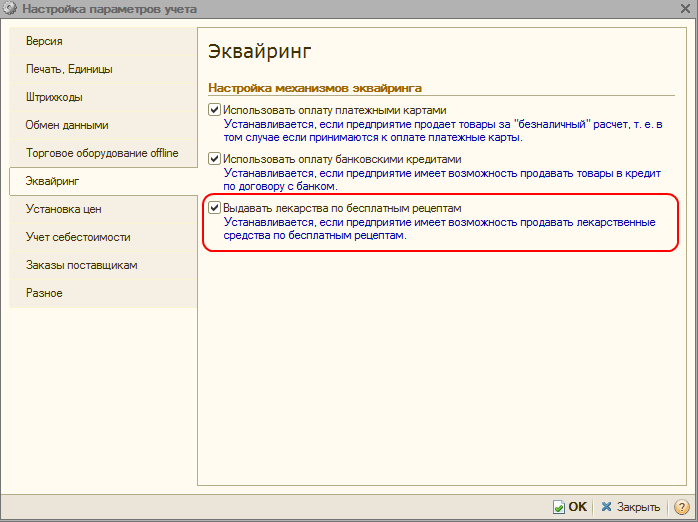Open the Версия settings tab
698x522 pixels.
point(45,41)
